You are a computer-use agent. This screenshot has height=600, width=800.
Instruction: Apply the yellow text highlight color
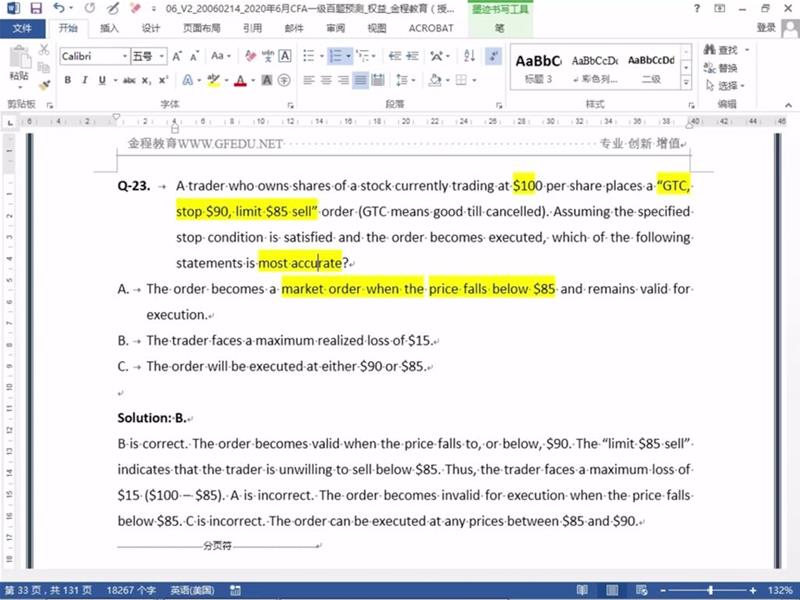(213, 80)
